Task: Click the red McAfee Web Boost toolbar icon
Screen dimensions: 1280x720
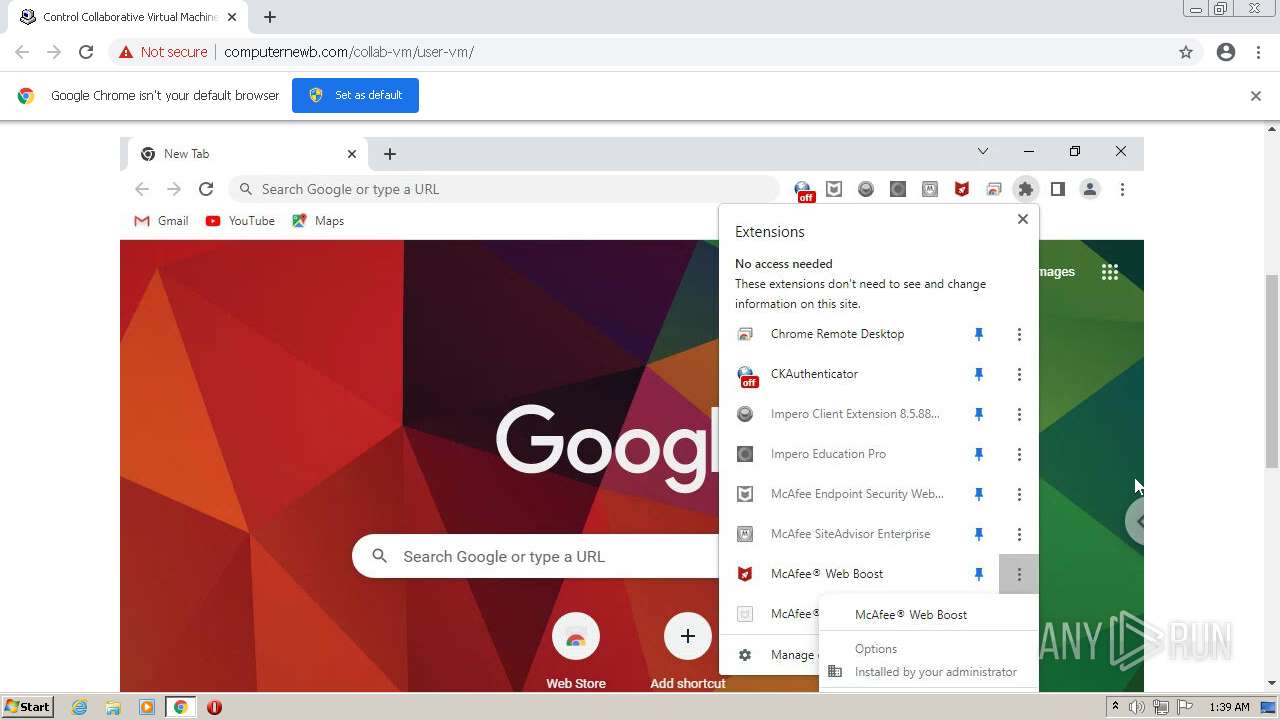Action: [962, 189]
